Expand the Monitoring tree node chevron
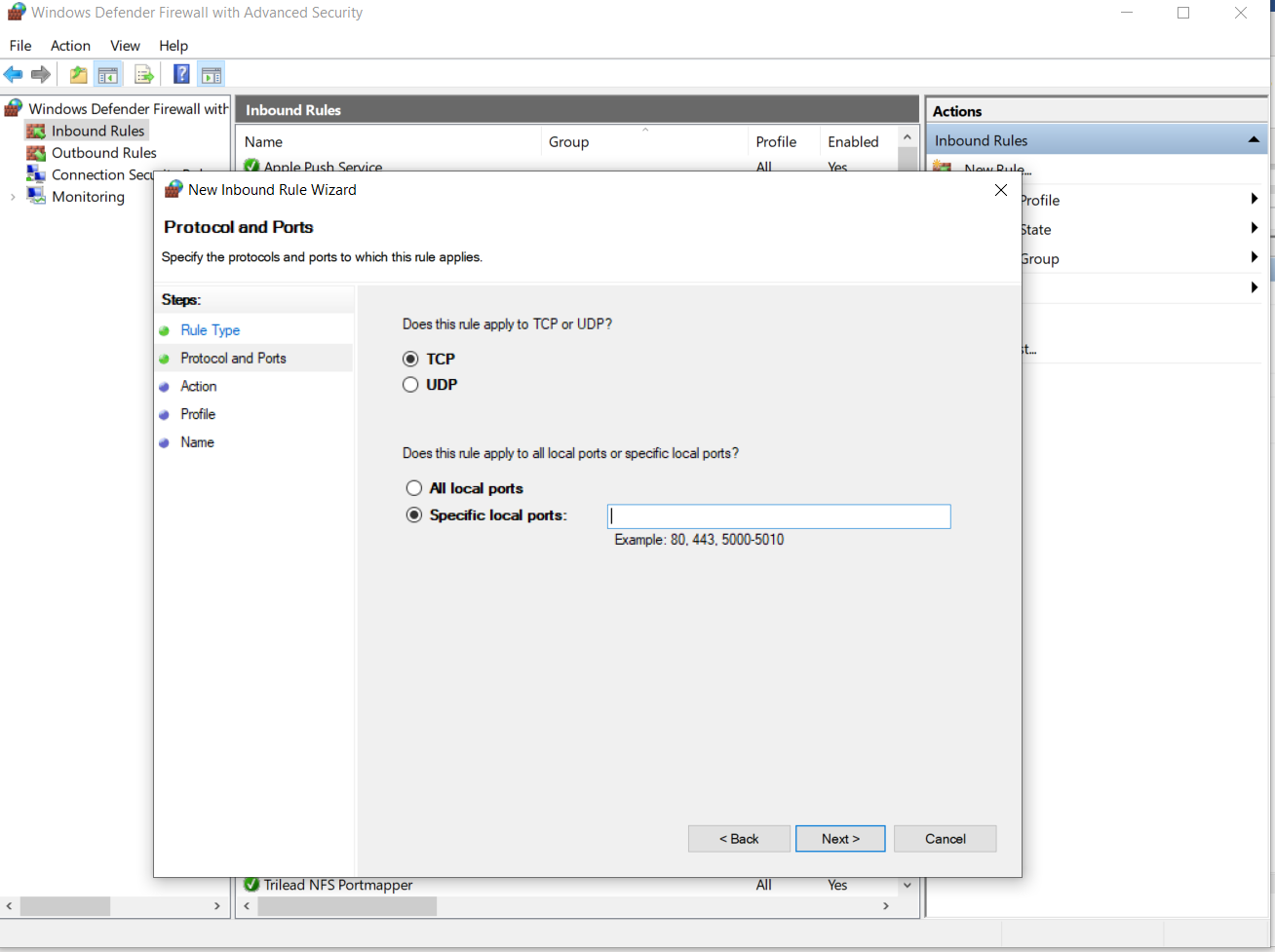Image resolution: width=1275 pixels, height=952 pixels. click(13, 197)
